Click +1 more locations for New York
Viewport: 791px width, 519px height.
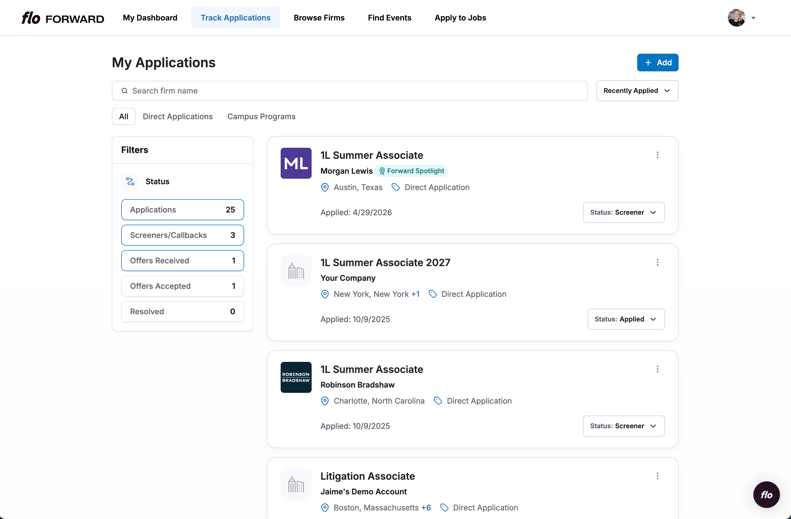click(x=415, y=294)
